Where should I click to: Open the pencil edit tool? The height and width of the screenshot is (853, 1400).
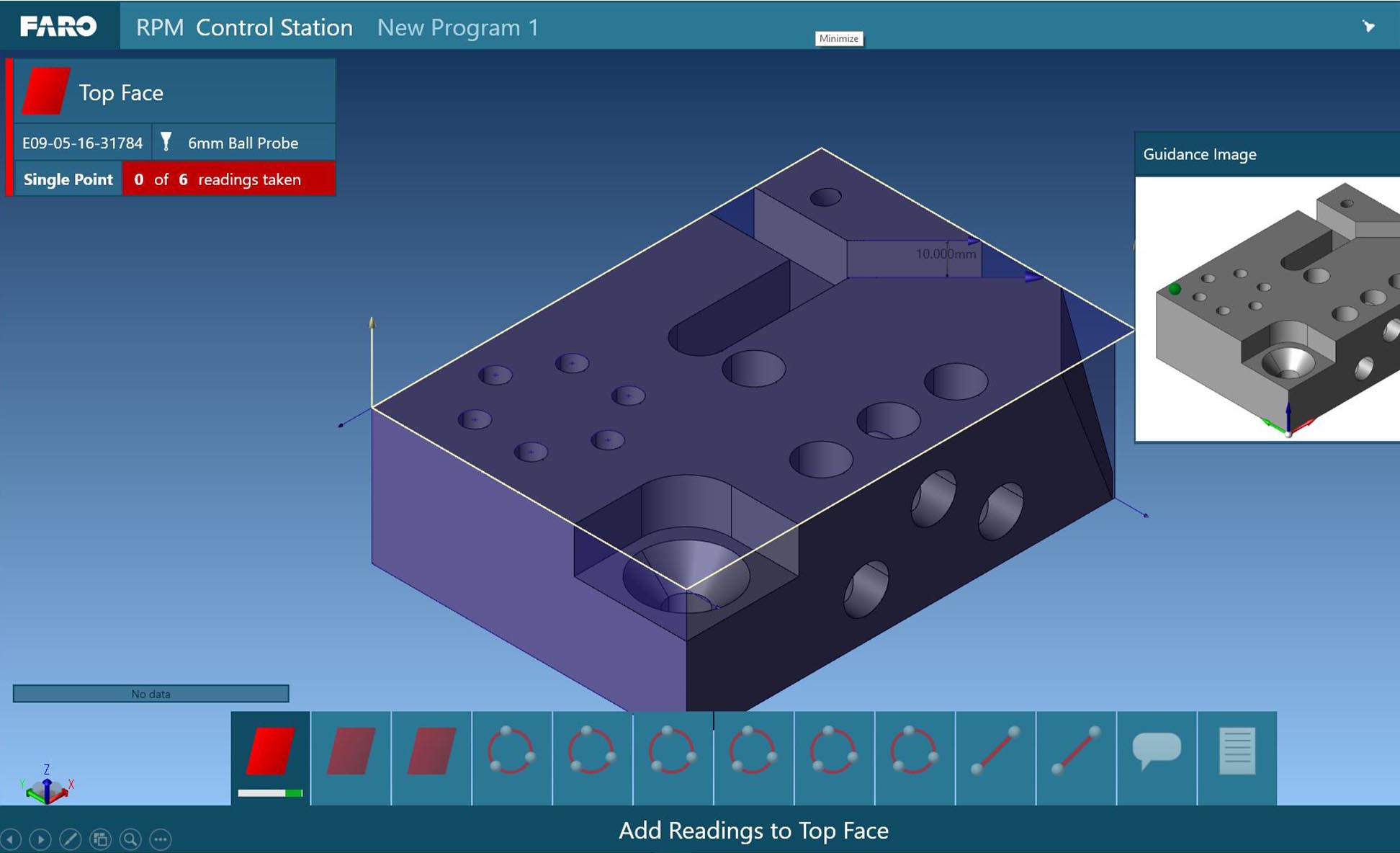click(71, 839)
